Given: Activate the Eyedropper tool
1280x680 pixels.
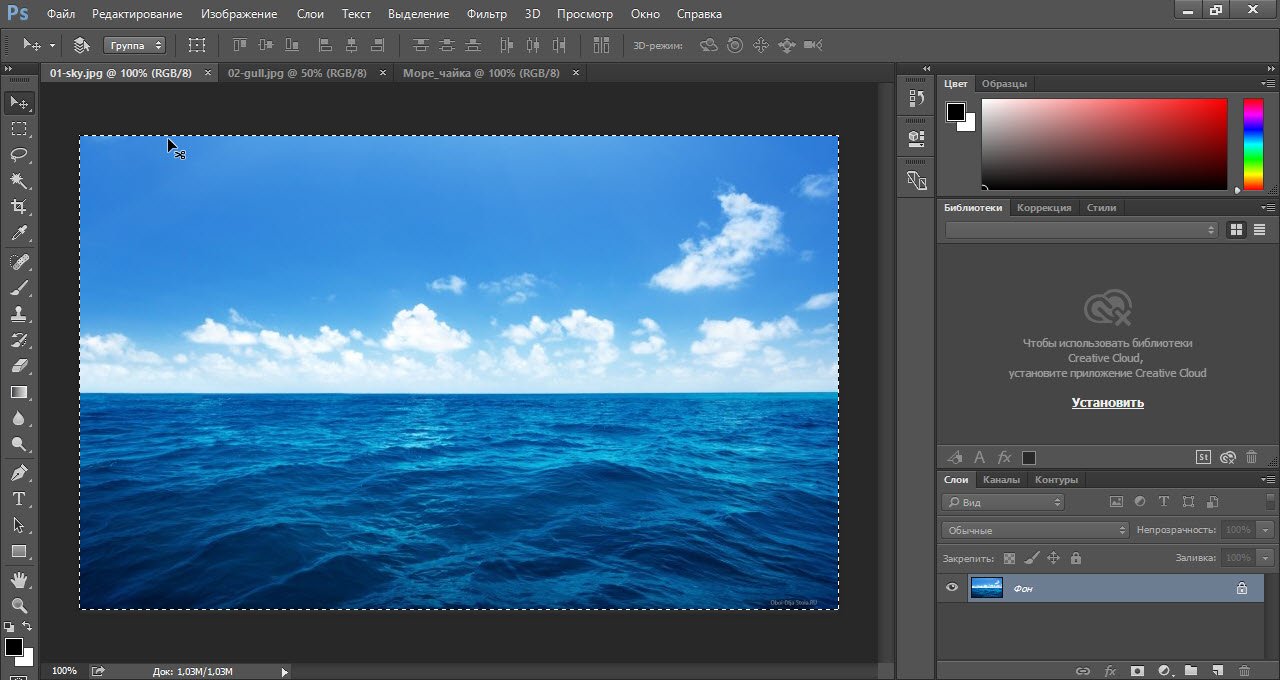Looking at the screenshot, I should click(19, 234).
